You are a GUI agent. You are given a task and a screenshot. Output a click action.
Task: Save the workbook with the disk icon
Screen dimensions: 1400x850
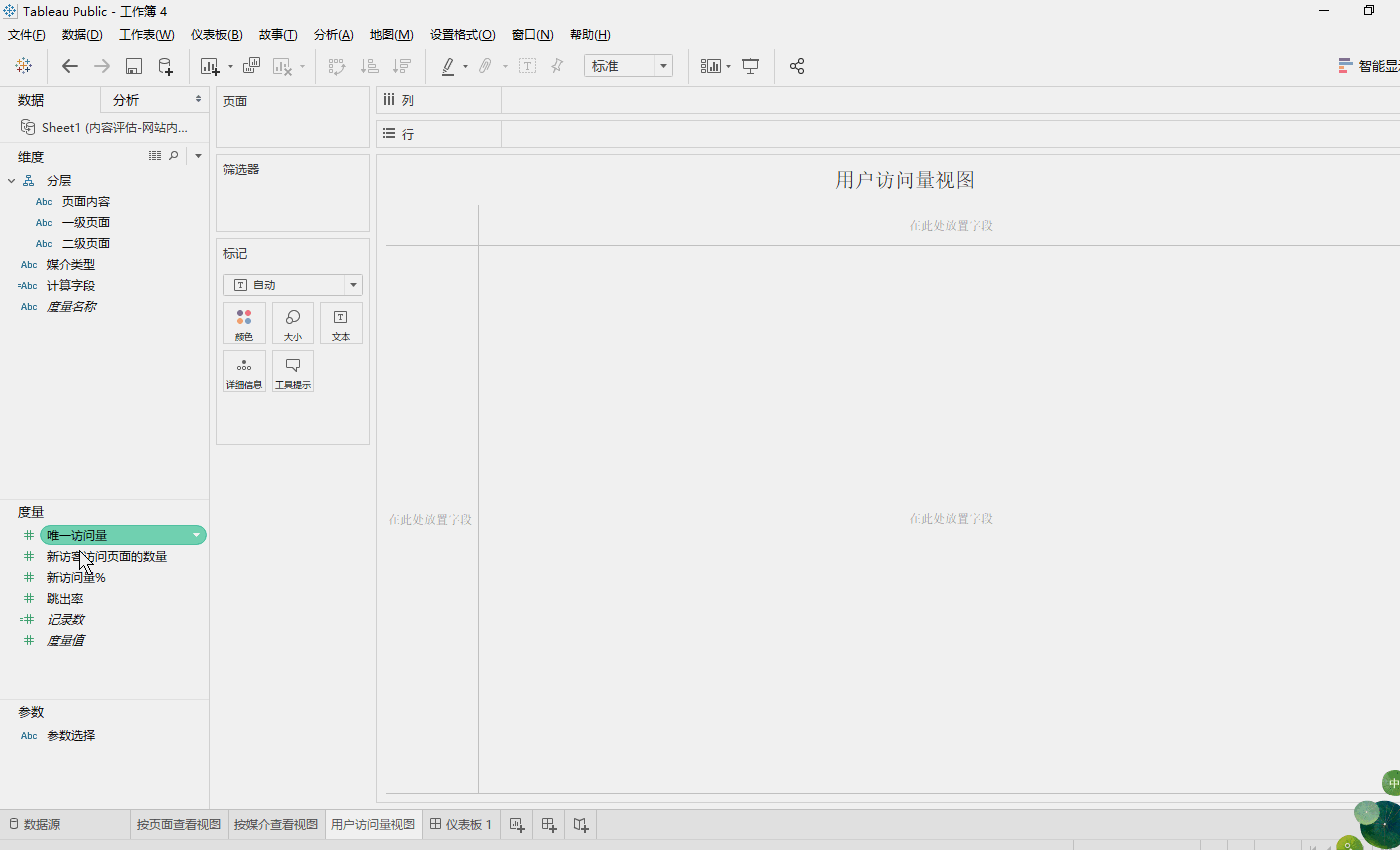(134, 66)
